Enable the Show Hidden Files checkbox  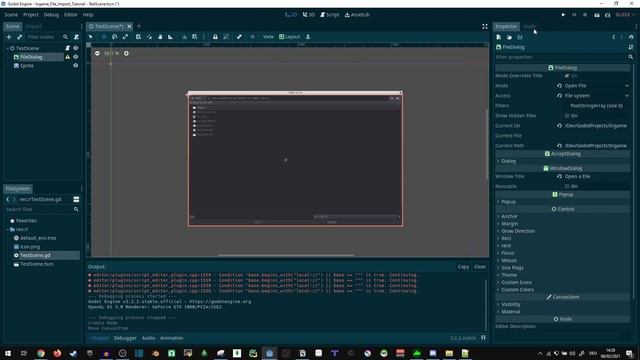pyautogui.click(x=567, y=116)
